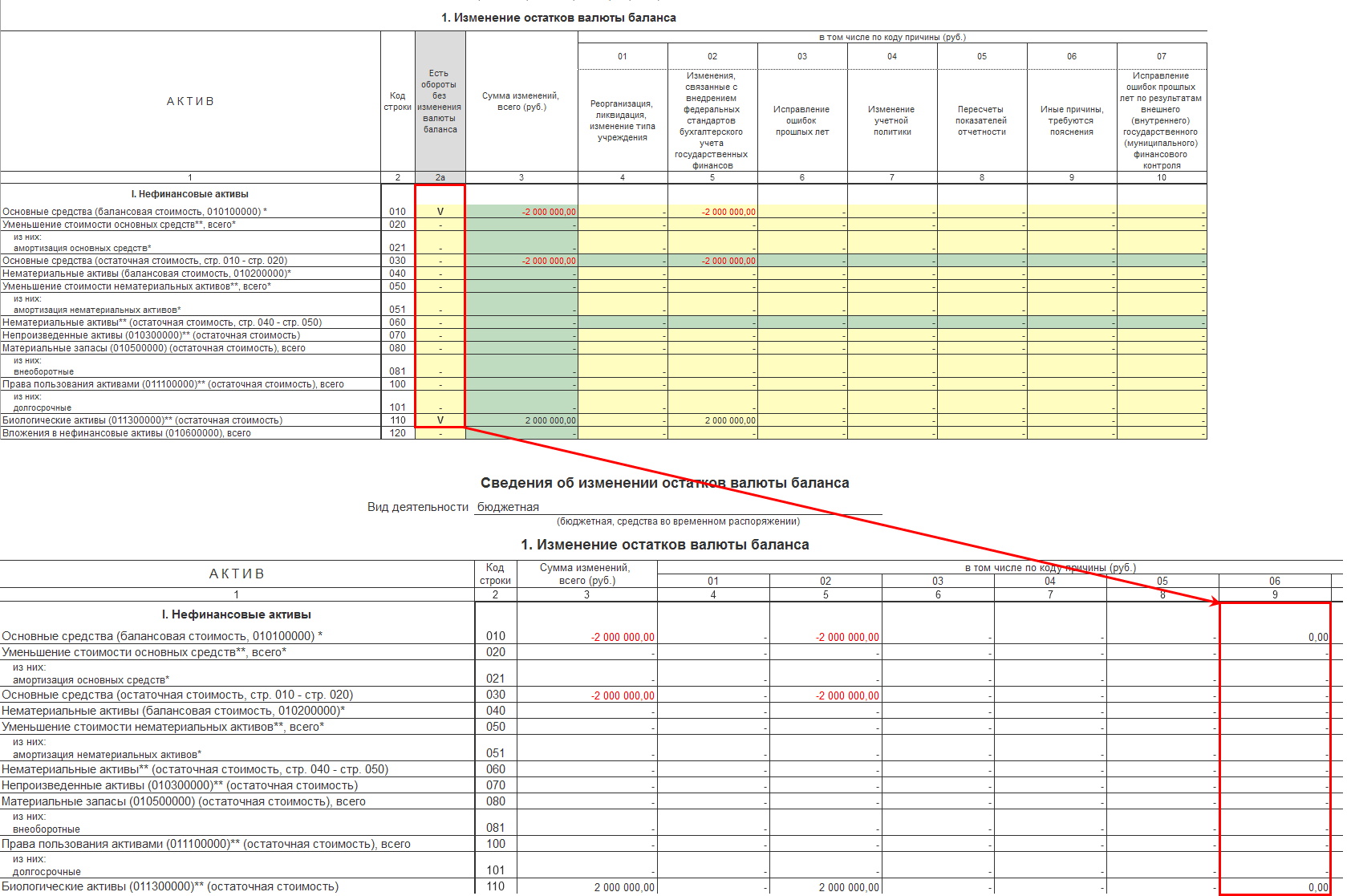Viewport: 1347px width, 896px height.
Task: Click yellow code 02 cell of row 010 colored form
Action: pyautogui.click(x=712, y=212)
